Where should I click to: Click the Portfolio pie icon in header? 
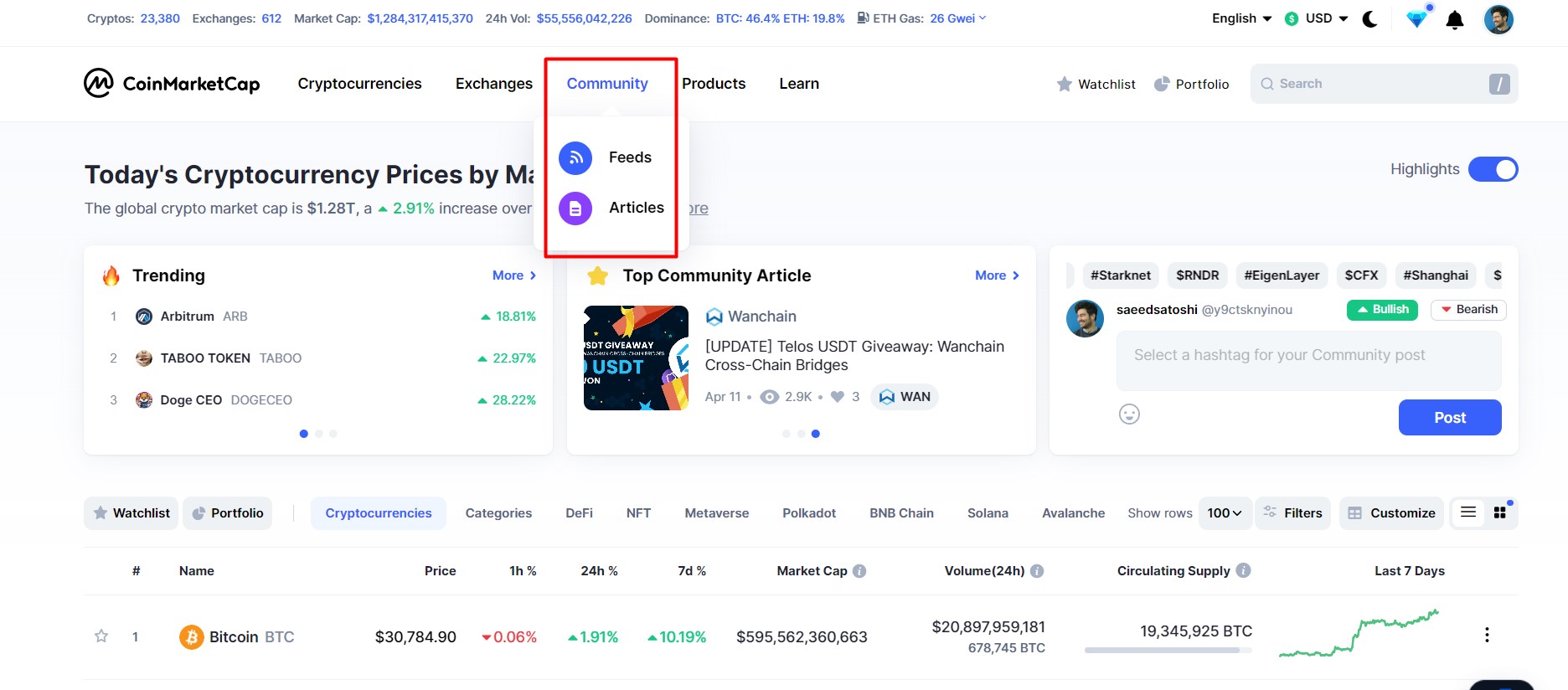[1162, 84]
